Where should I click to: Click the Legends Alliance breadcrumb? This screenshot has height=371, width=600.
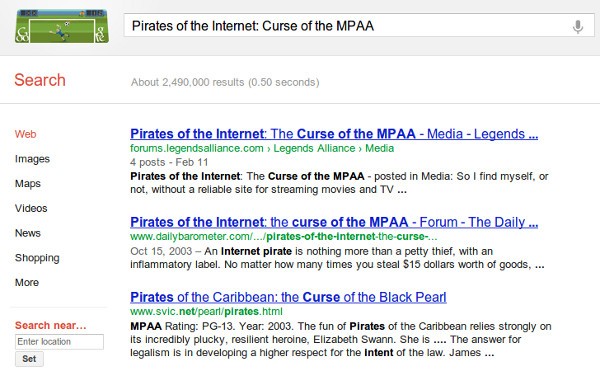click(x=314, y=148)
